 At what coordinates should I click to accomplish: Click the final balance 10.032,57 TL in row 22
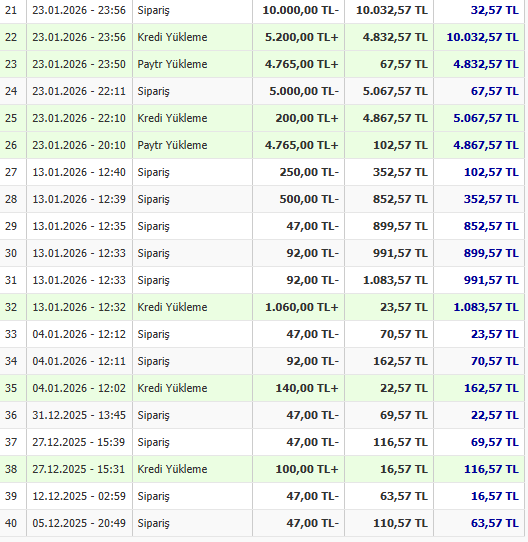(x=482, y=37)
